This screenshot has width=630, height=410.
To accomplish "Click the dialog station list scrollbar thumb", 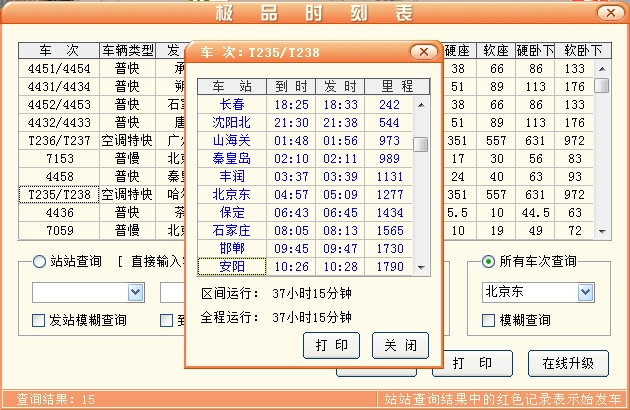I will click(421, 144).
